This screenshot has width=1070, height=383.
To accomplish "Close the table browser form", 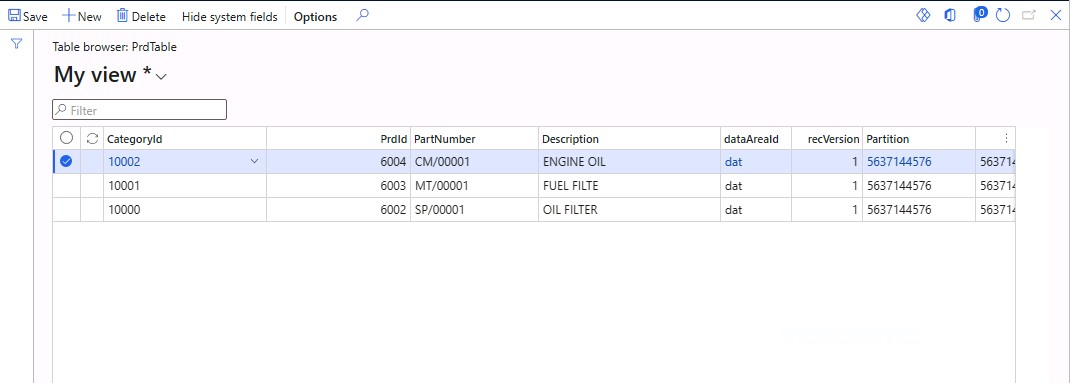I will (x=1055, y=15).
